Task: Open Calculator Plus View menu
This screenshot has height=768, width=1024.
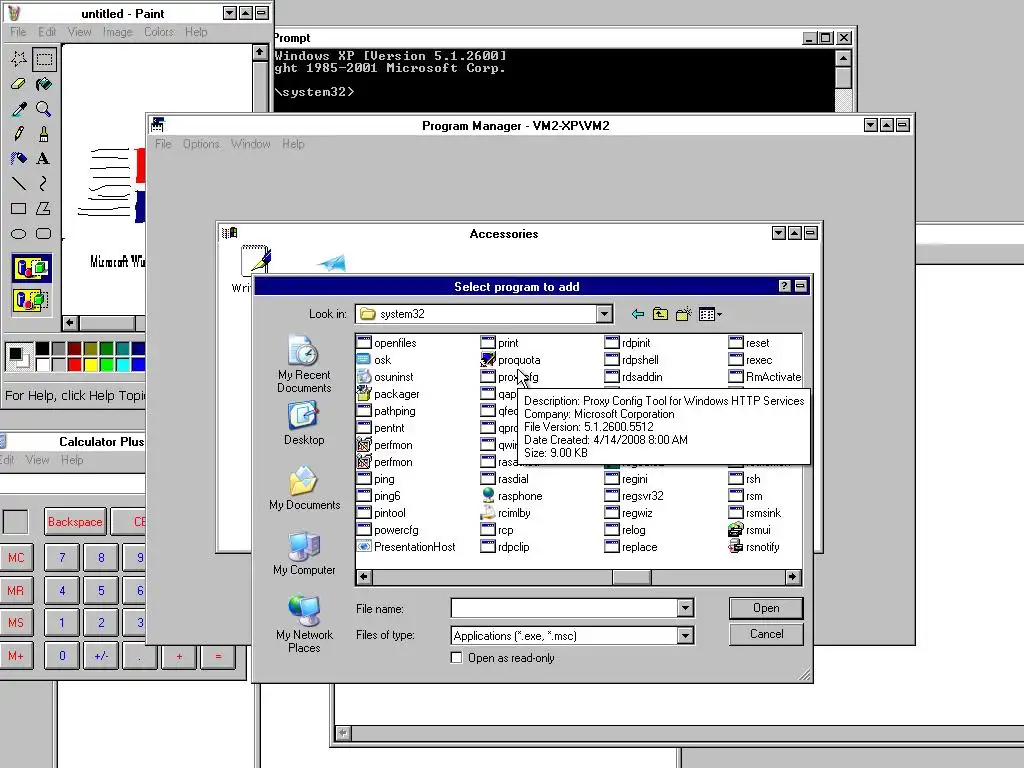Action: coord(37,460)
